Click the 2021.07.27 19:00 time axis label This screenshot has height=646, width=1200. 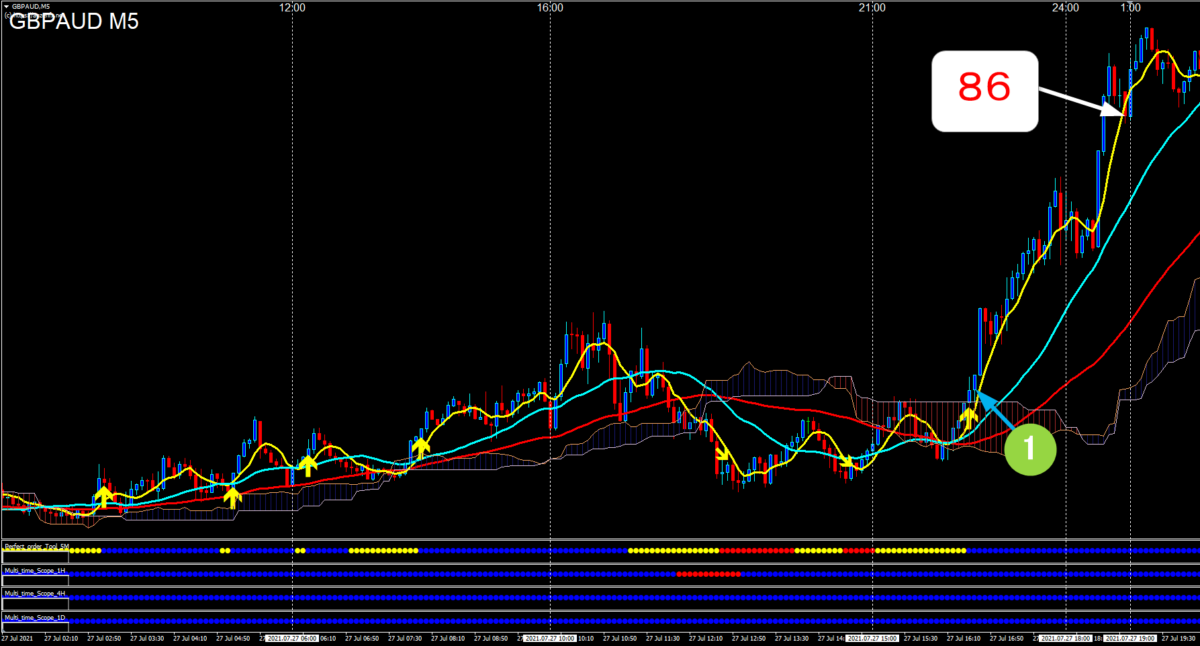coord(1129,637)
